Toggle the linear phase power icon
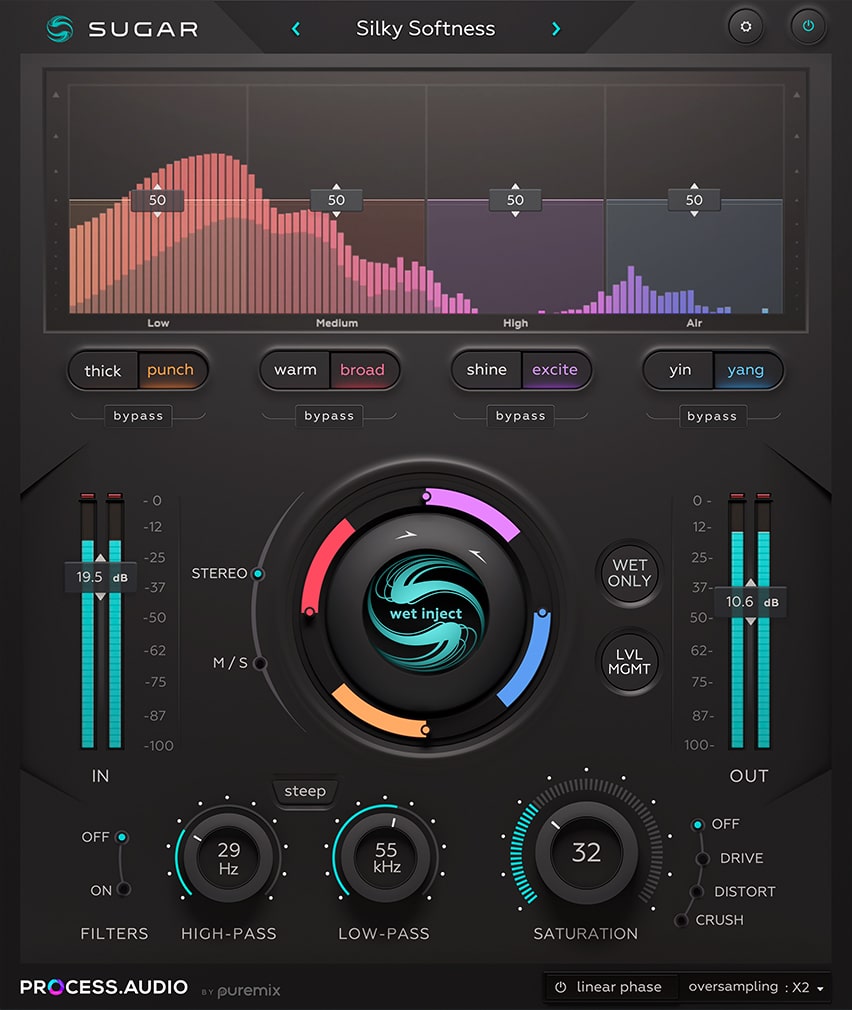Image resolution: width=852 pixels, height=1010 pixels. [561, 987]
